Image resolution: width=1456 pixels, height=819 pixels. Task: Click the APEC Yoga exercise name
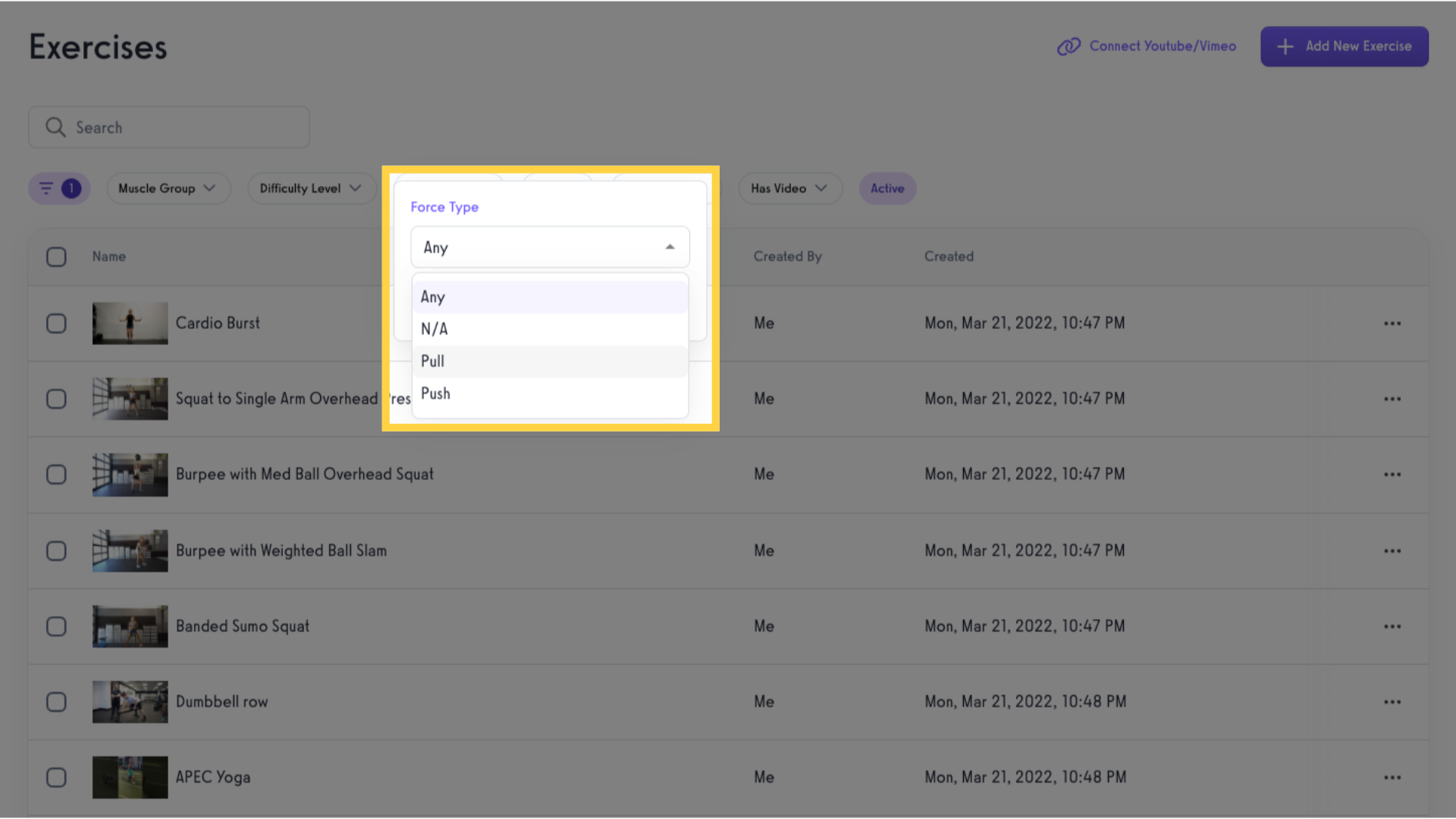click(213, 777)
